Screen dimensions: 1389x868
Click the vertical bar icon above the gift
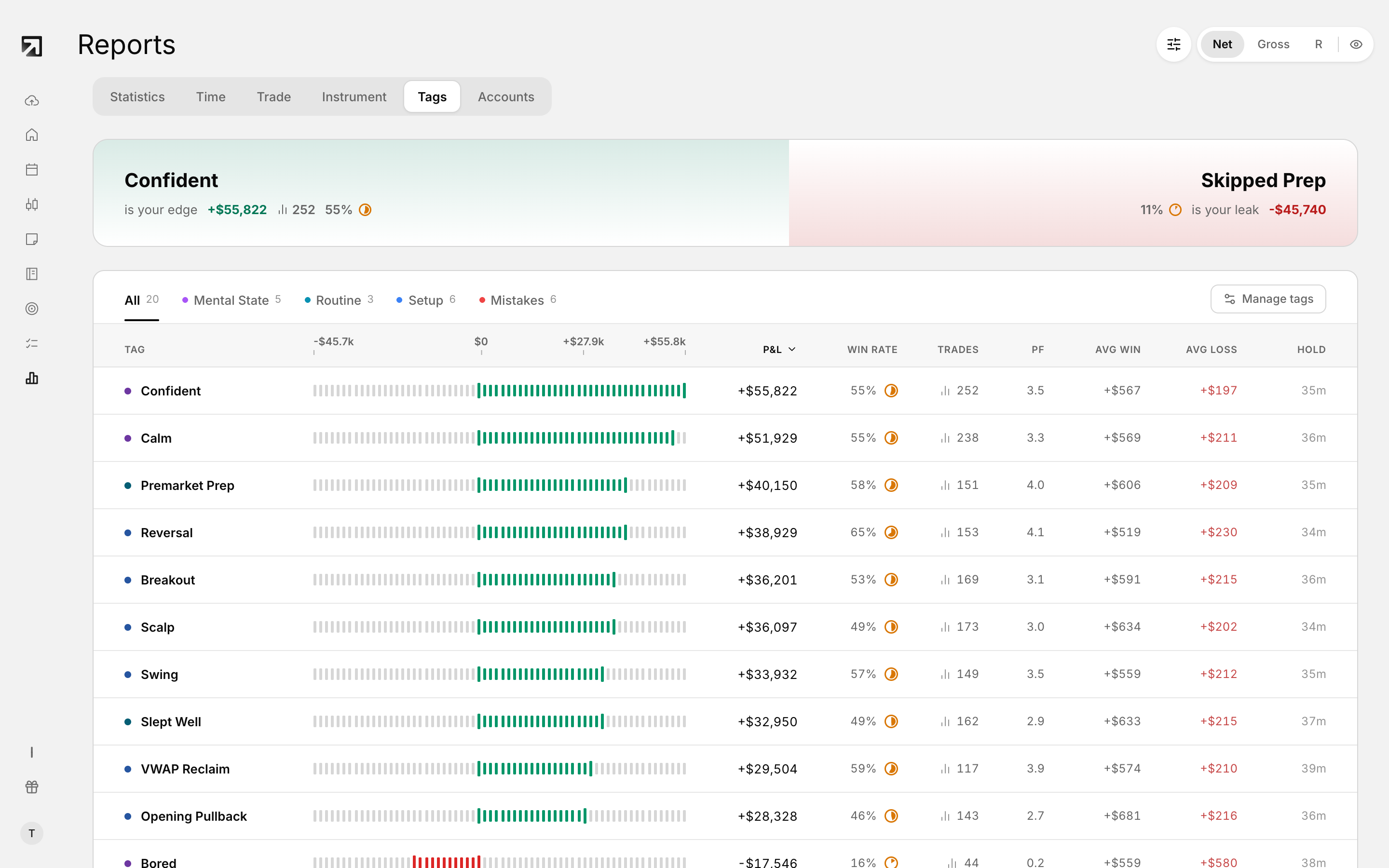(x=31, y=752)
